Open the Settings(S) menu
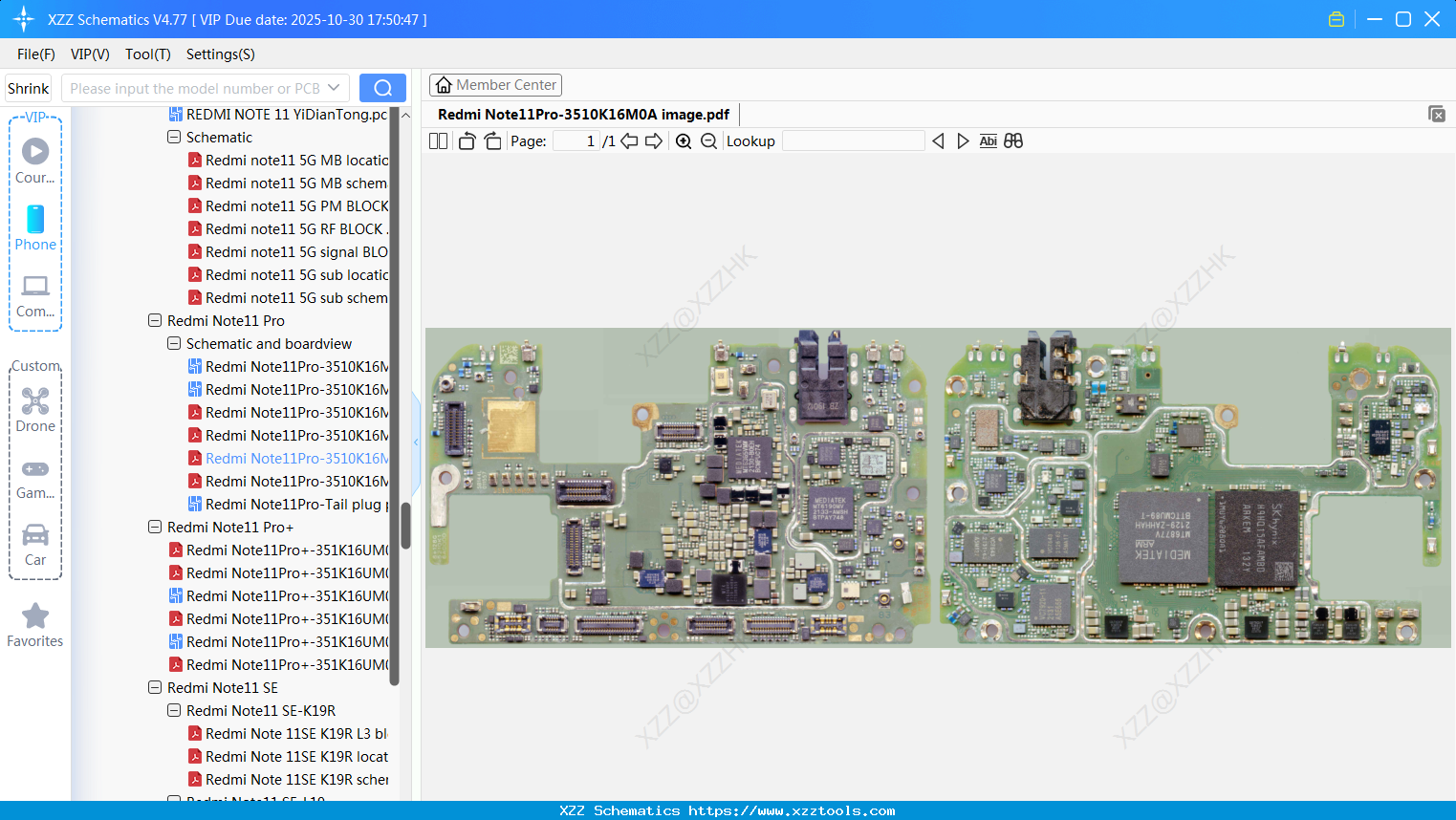The image size is (1456, 820). pos(220,54)
